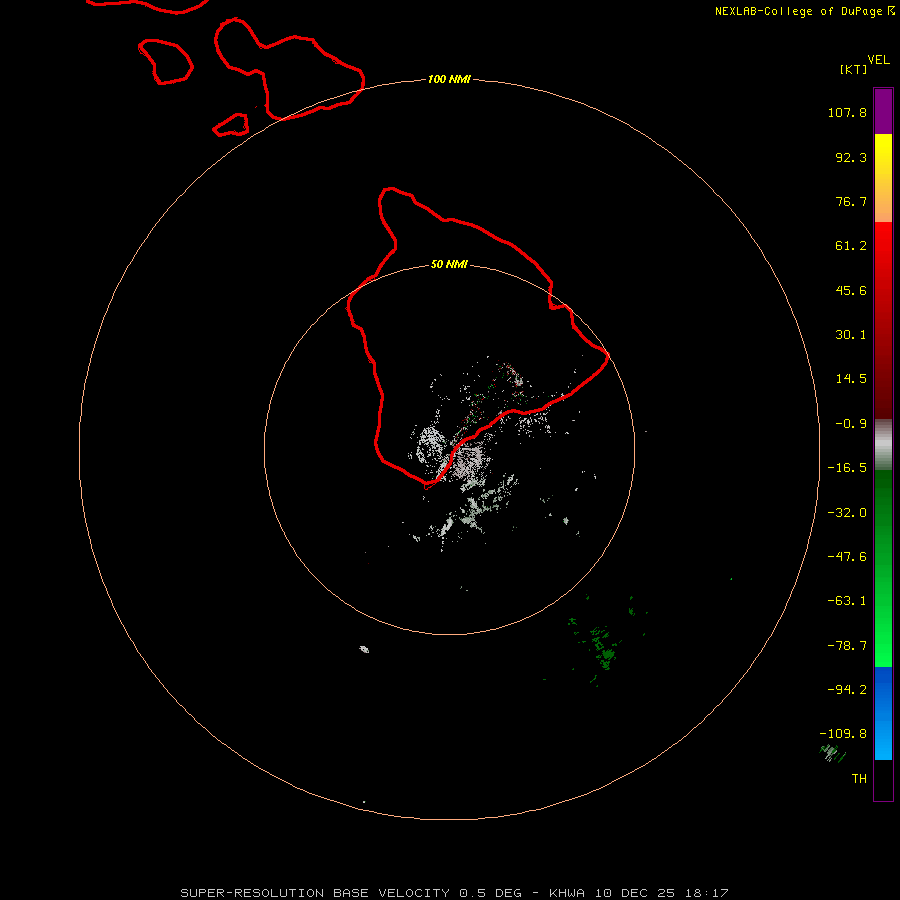Click the Super-Resolution Base Velocity caption
900x900 pixels.
[x=454, y=893]
